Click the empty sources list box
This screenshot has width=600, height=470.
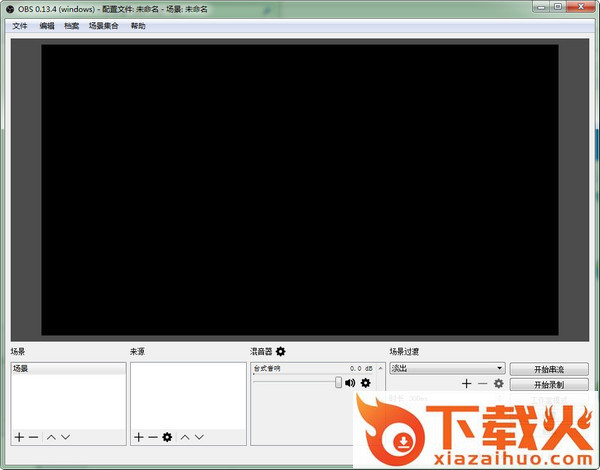pyautogui.click(x=188, y=396)
